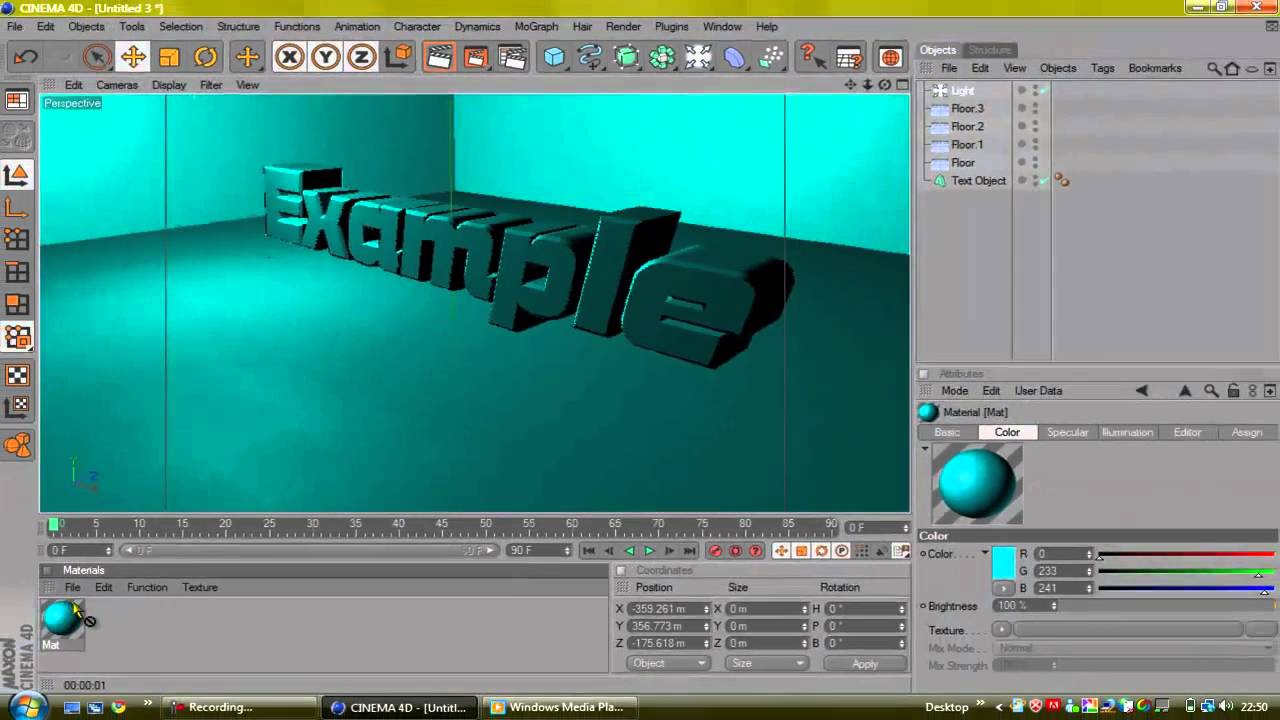Switch to the Specular tab

click(x=1067, y=432)
